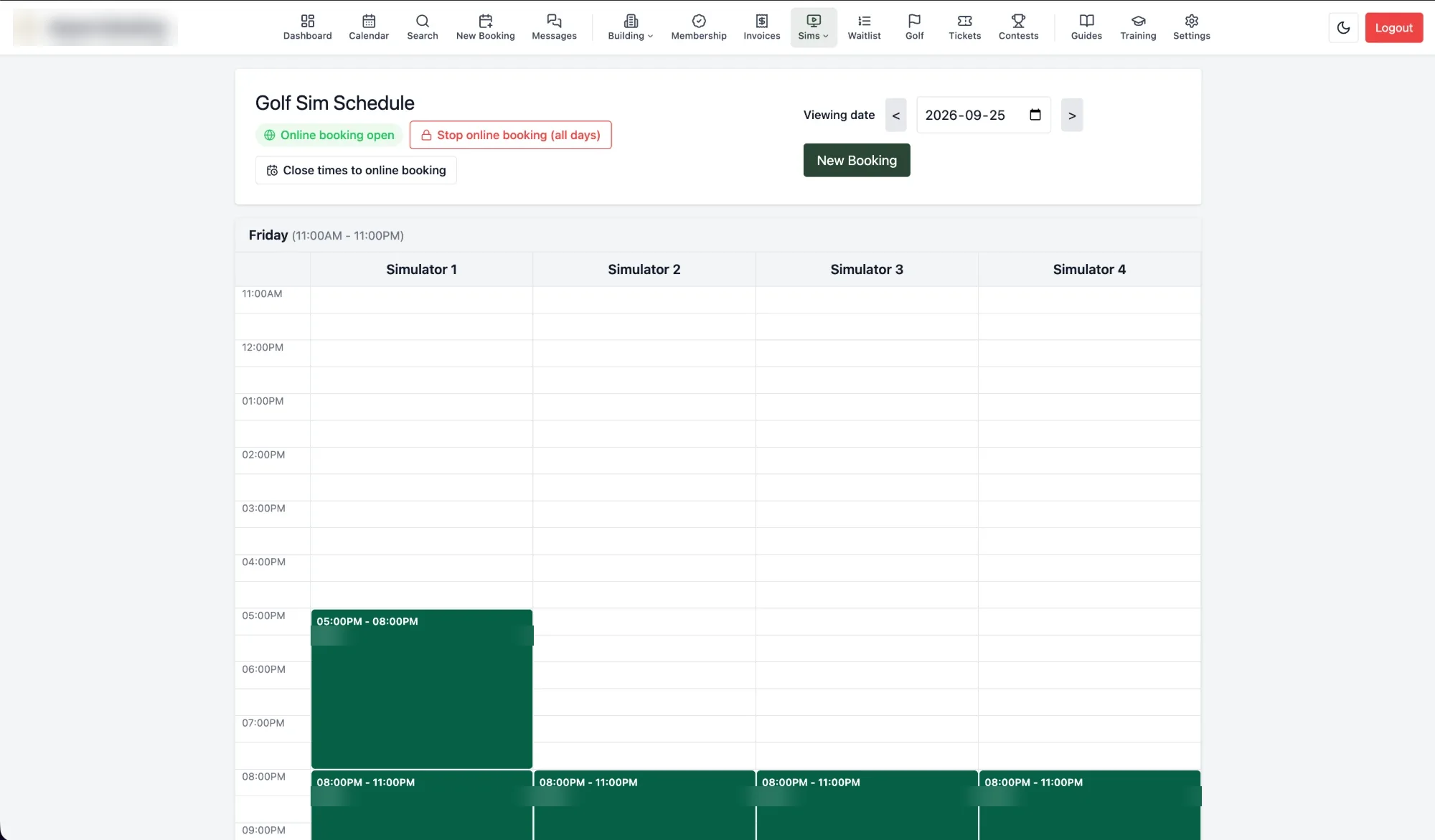
Task: Click the 11:00AM time label
Action: coord(262,293)
